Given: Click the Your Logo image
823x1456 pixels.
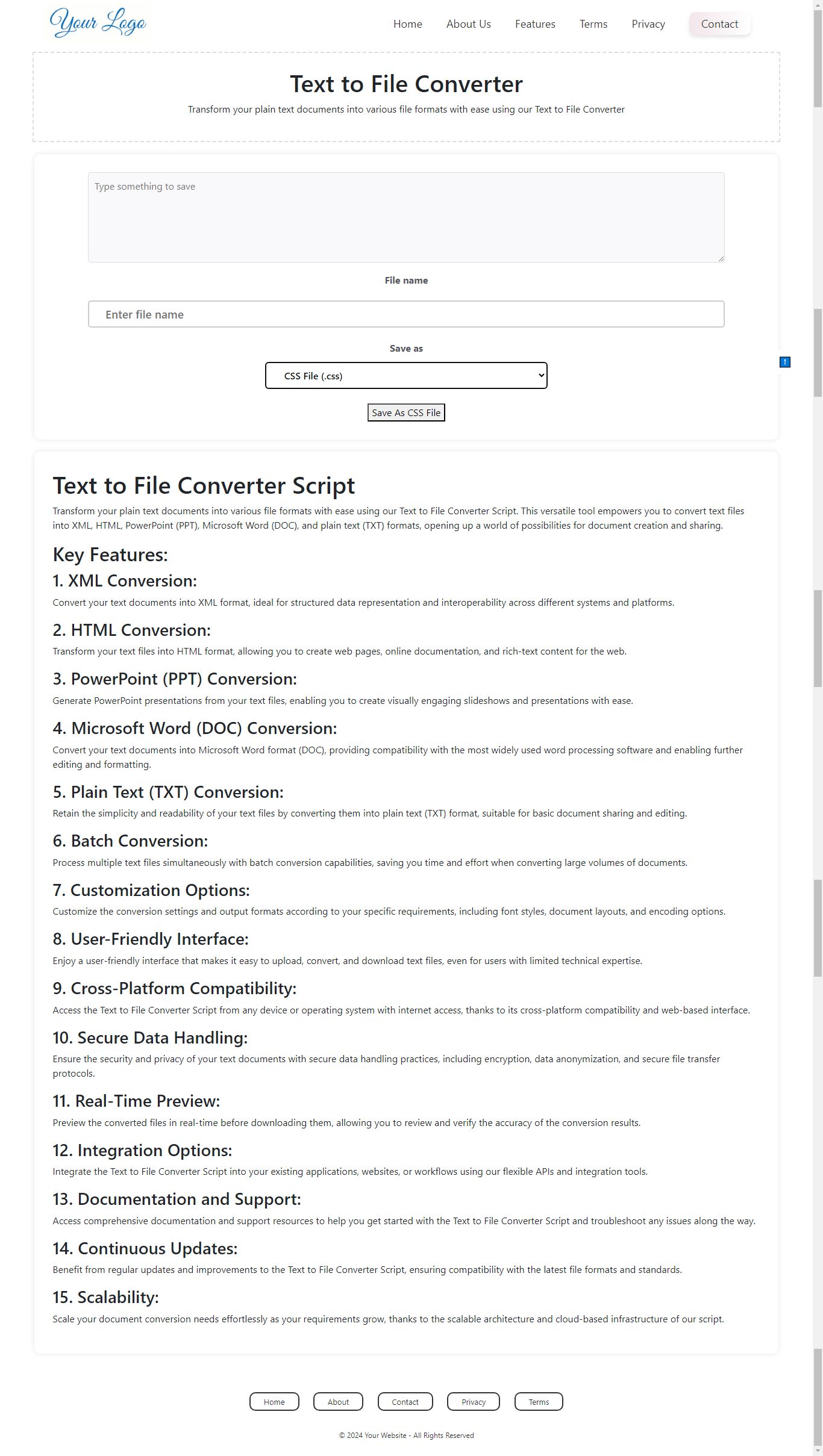Looking at the screenshot, I should click(98, 23).
